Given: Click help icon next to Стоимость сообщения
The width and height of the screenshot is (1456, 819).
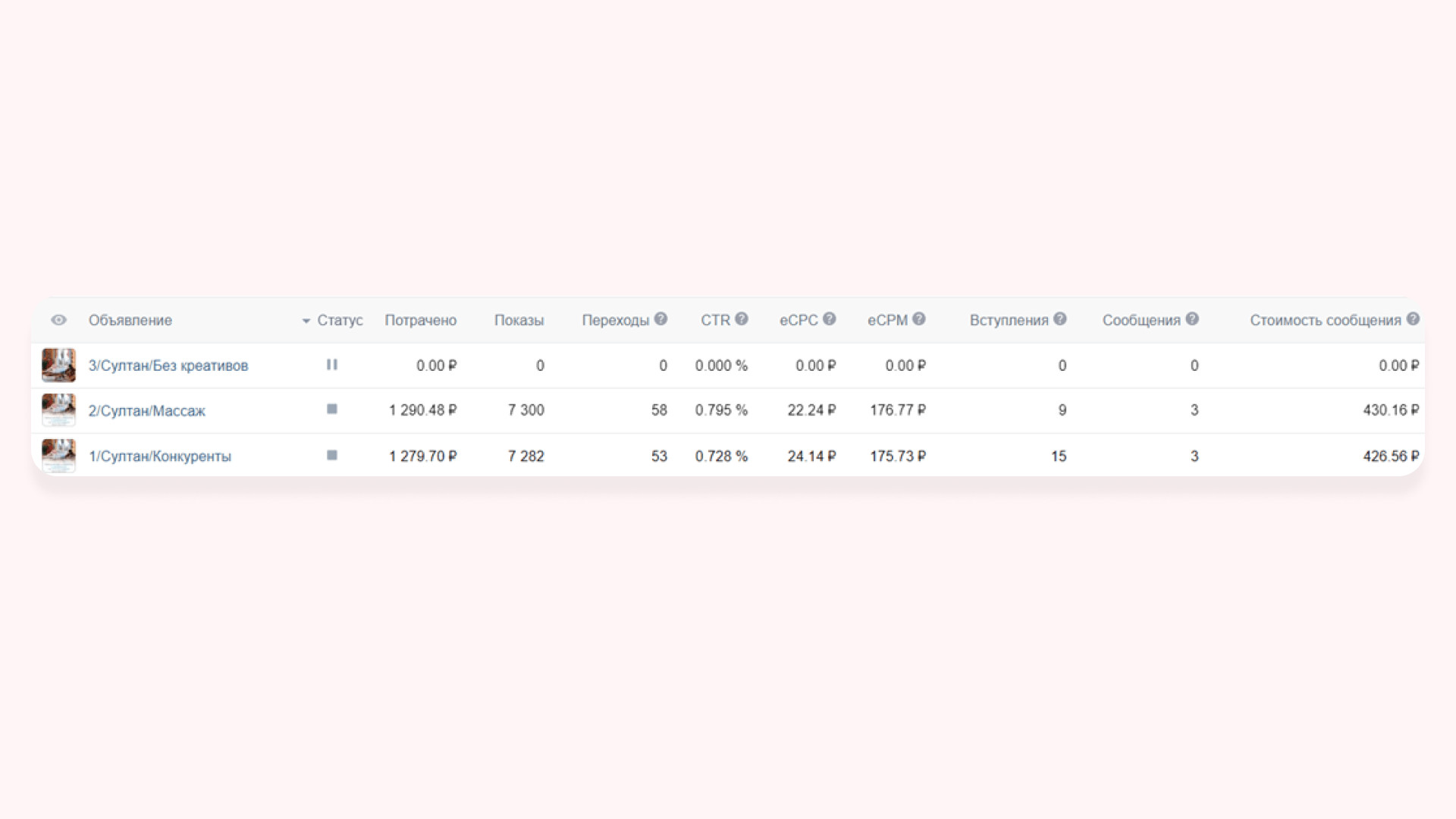Looking at the screenshot, I should 1413,319.
